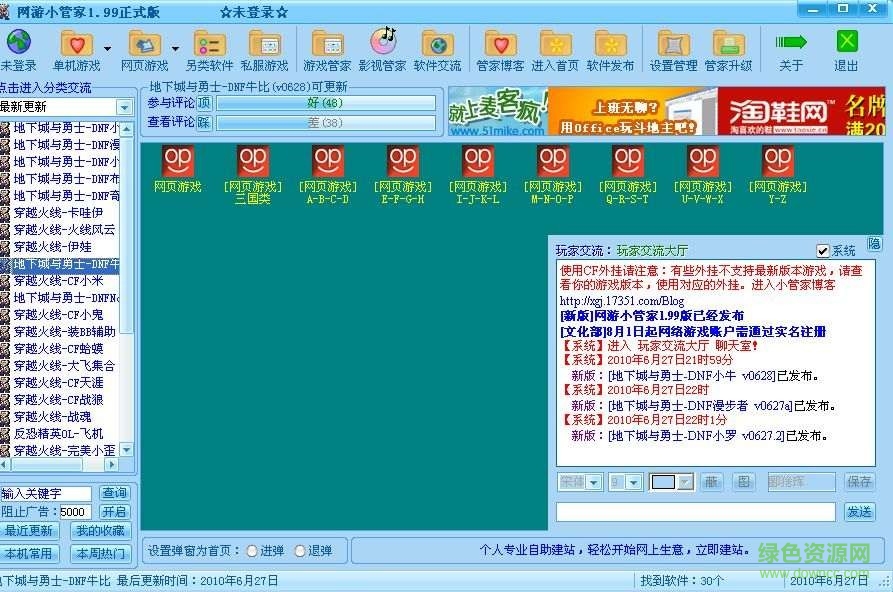
Task: Switch to the 我的收藏 tab
Action: point(100,531)
